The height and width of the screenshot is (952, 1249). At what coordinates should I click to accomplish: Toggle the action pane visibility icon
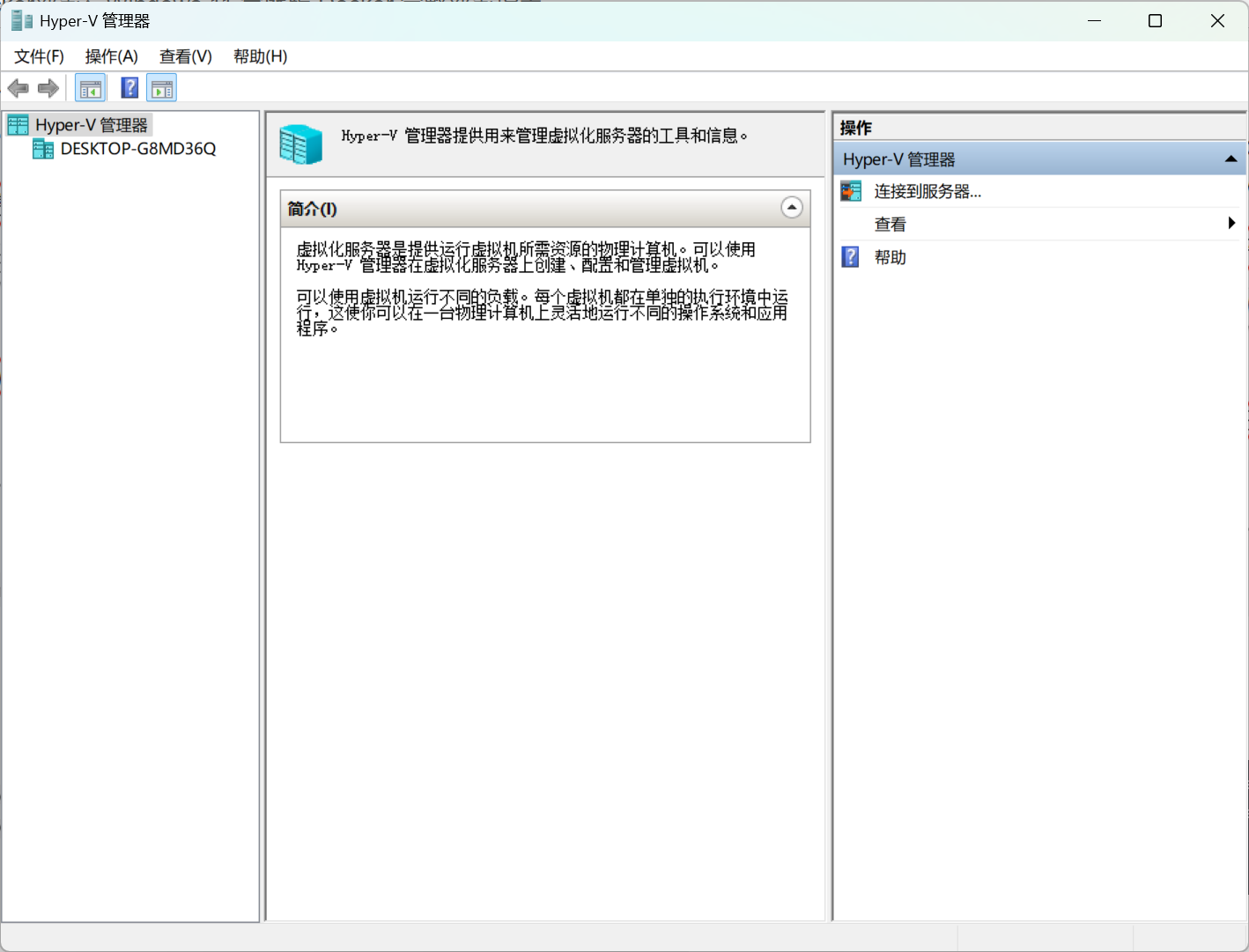point(161,87)
